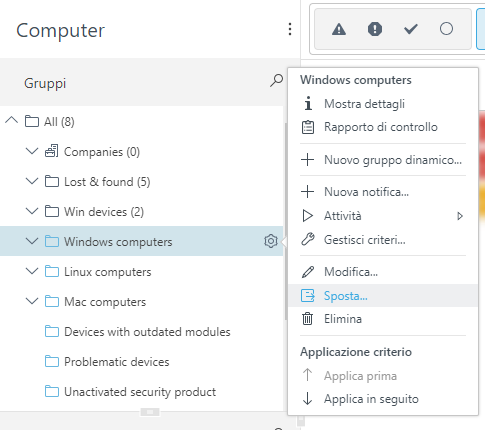Screen dimensions: 485x430
Task: Expand the Win devices group chevron
Action: pos(32,211)
